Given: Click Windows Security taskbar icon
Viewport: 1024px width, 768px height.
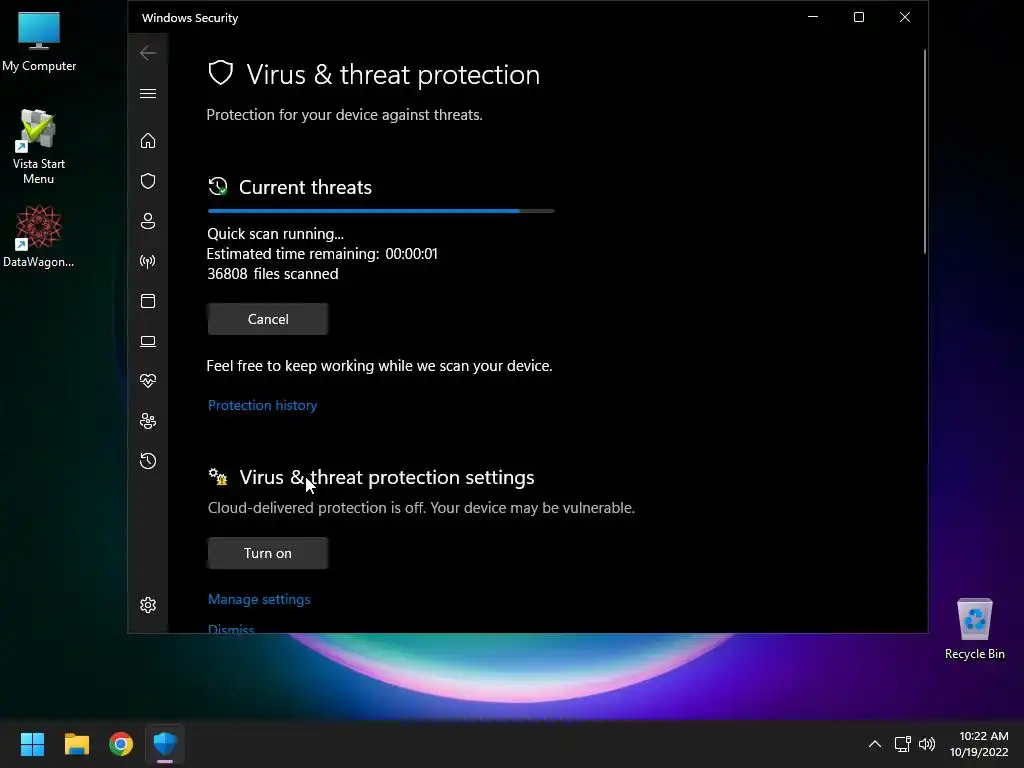Looking at the screenshot, I should pyautogui.click(x=165, y=744).
